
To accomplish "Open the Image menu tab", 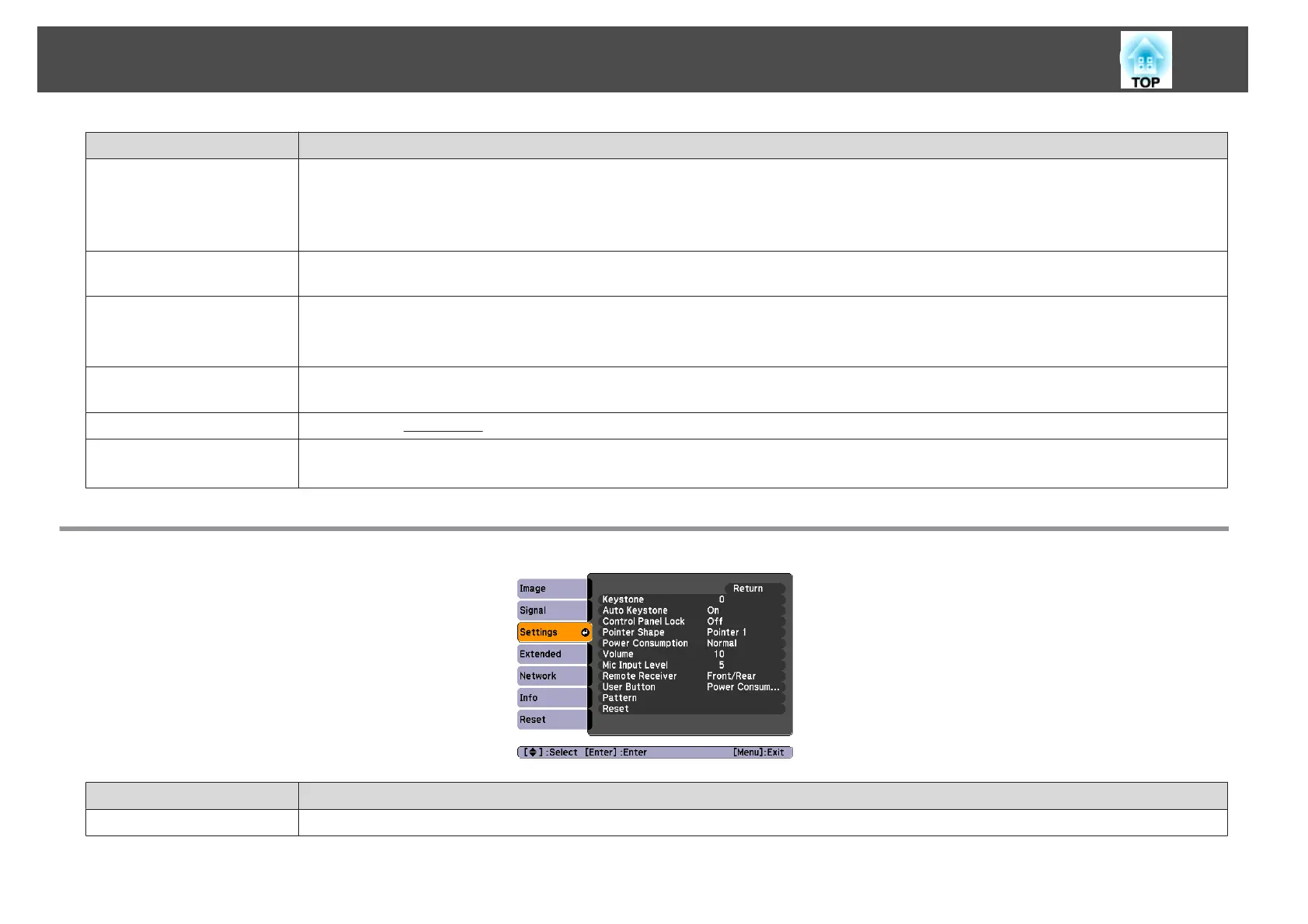I will (552, 589).
